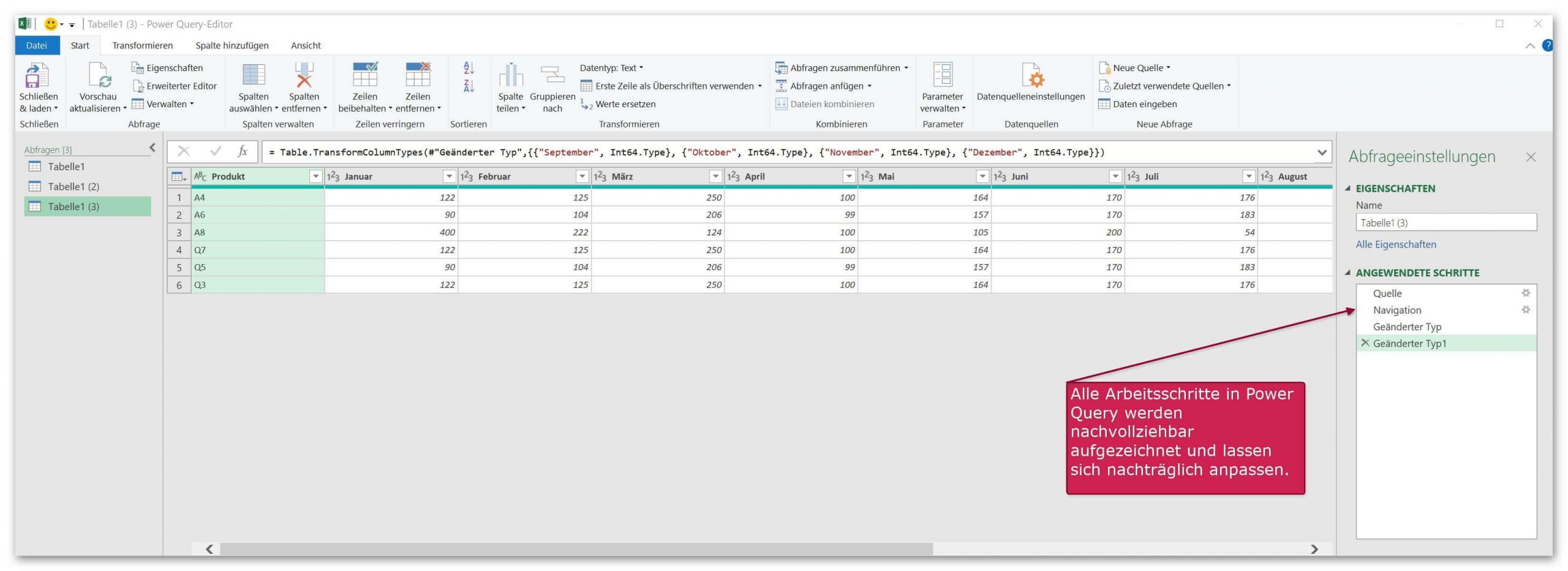Collapse the Abfragen pane

(153, 148)
